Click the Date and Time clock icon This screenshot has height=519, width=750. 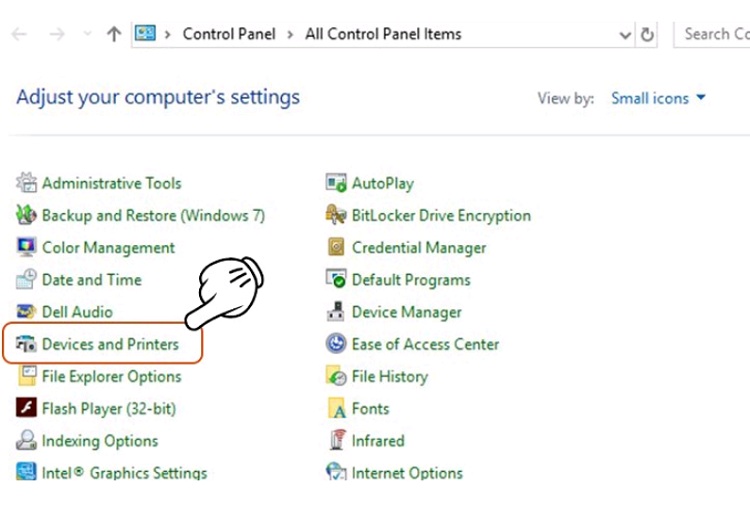pos(26,279)
